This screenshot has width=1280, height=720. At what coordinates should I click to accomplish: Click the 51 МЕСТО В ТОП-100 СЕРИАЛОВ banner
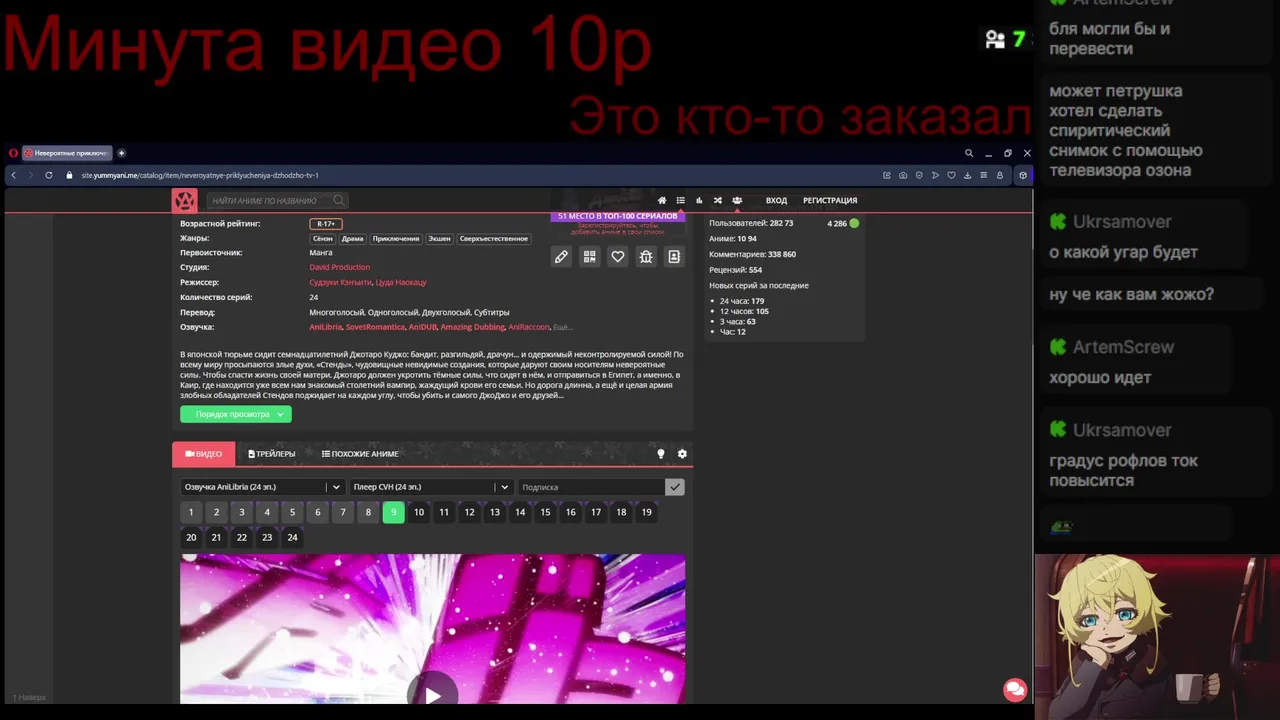(x=618, y=216)
